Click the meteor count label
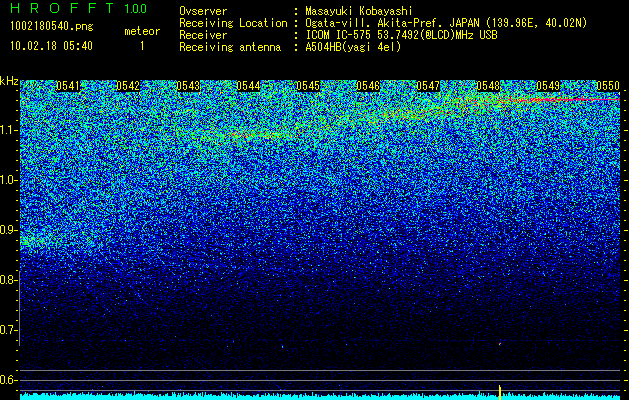The width and height of the screenshot is (629, 400). pyautogui.click(x=142, y=31)
